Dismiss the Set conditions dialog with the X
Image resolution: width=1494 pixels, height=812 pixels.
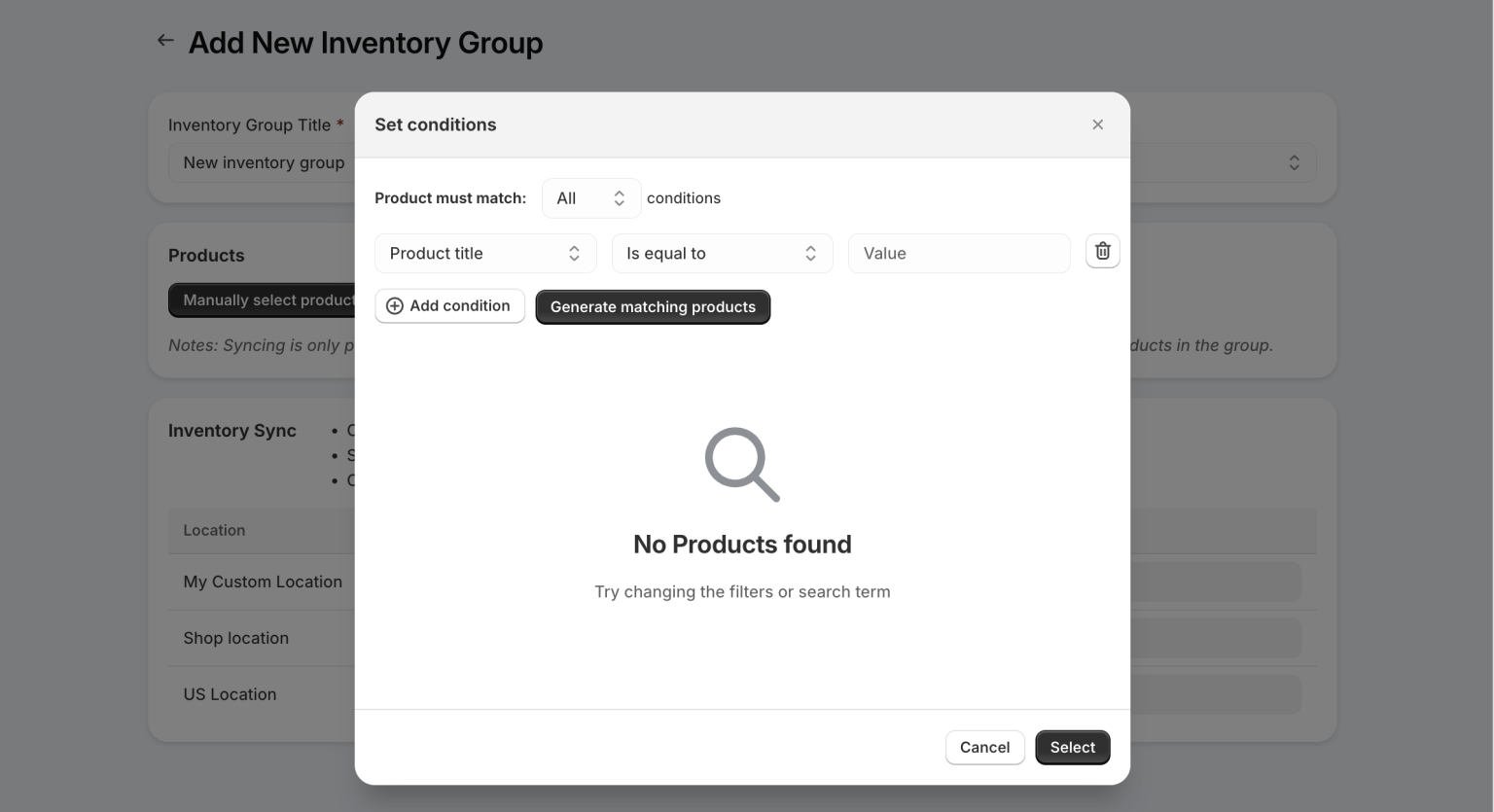pos(1097,124)
